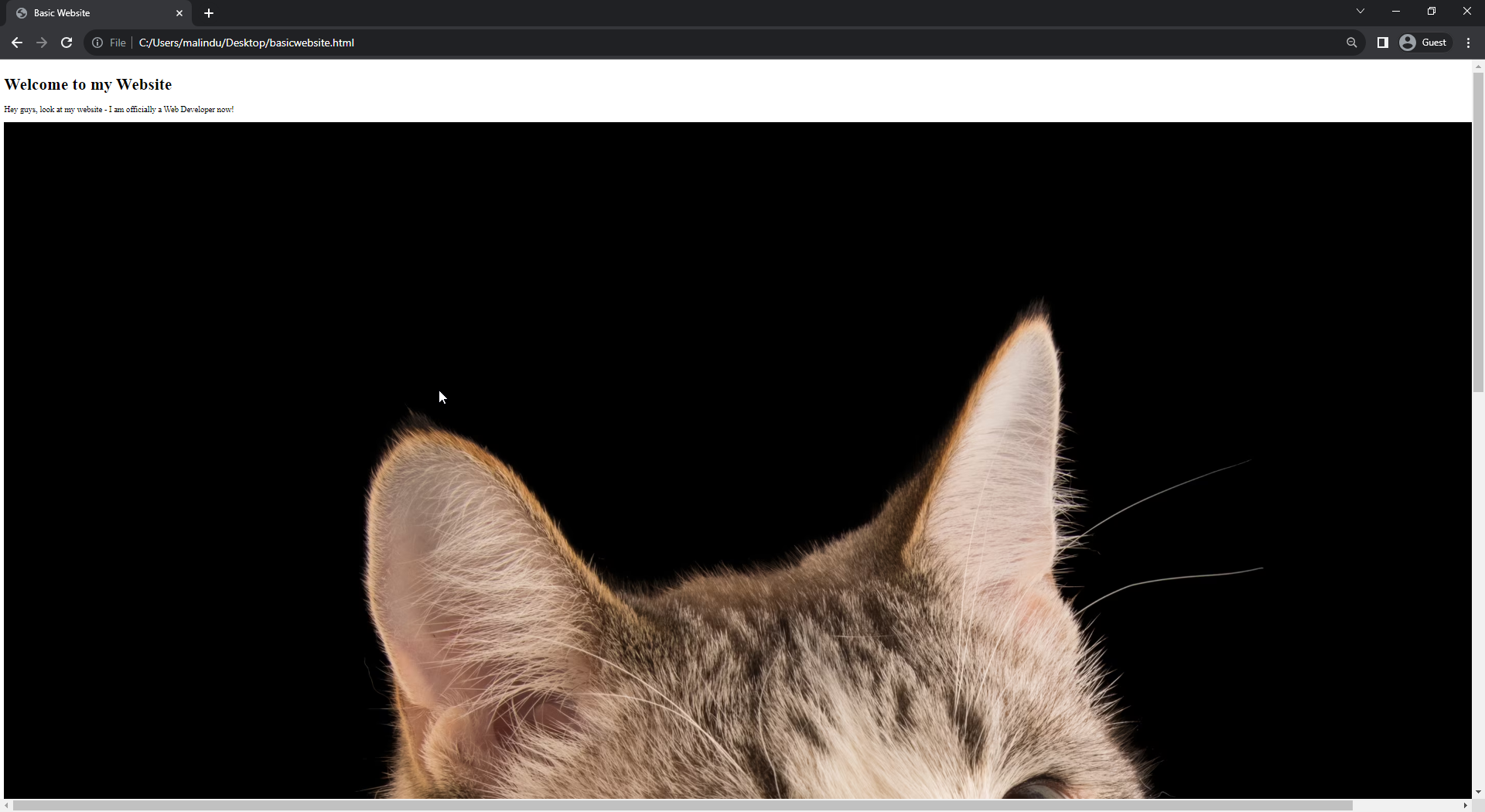The width and height of the screenshot is (1485, 812).
Task: Open Chrome three-dot menu
Action: click(1468, 43)
